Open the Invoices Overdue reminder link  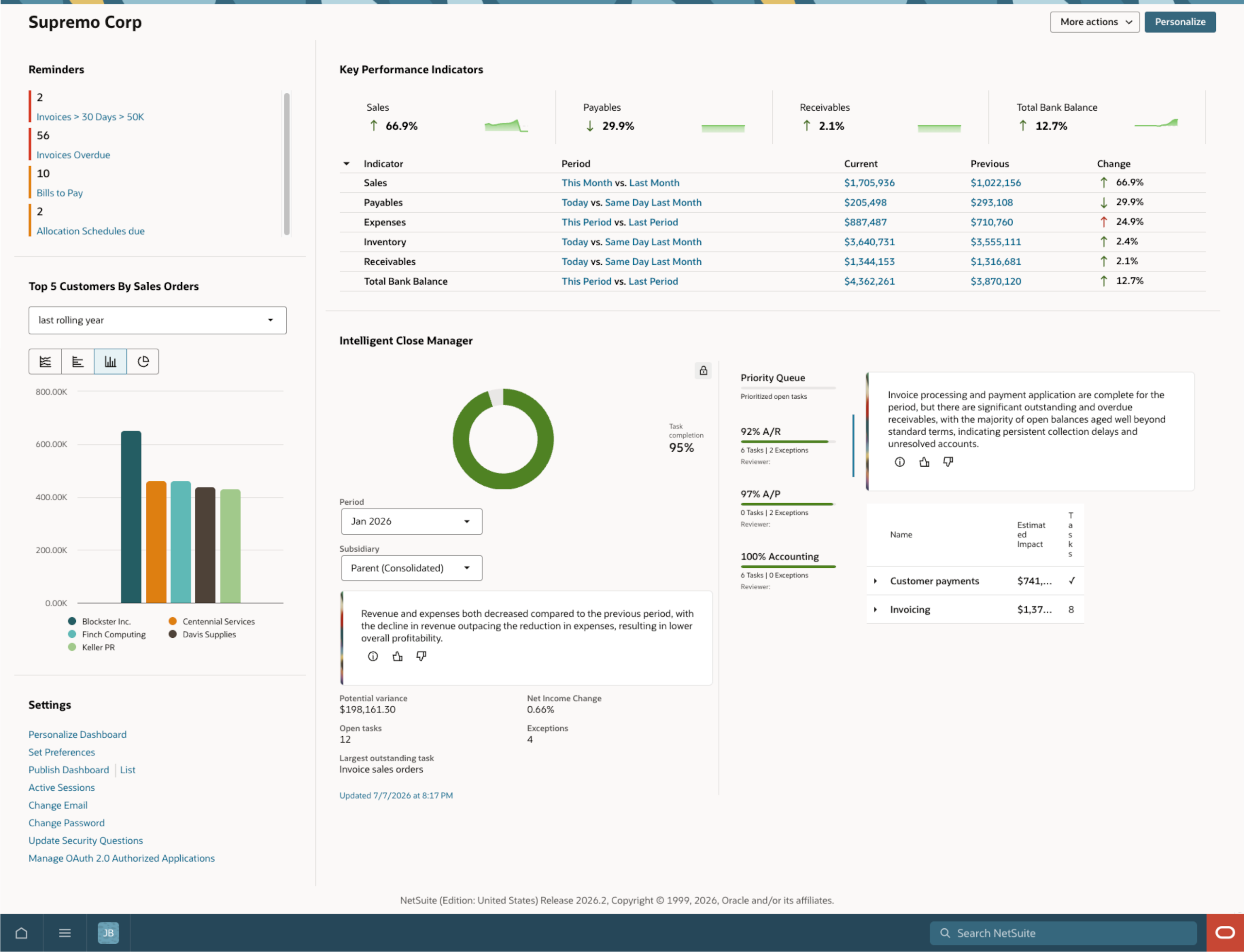point(73,154)
